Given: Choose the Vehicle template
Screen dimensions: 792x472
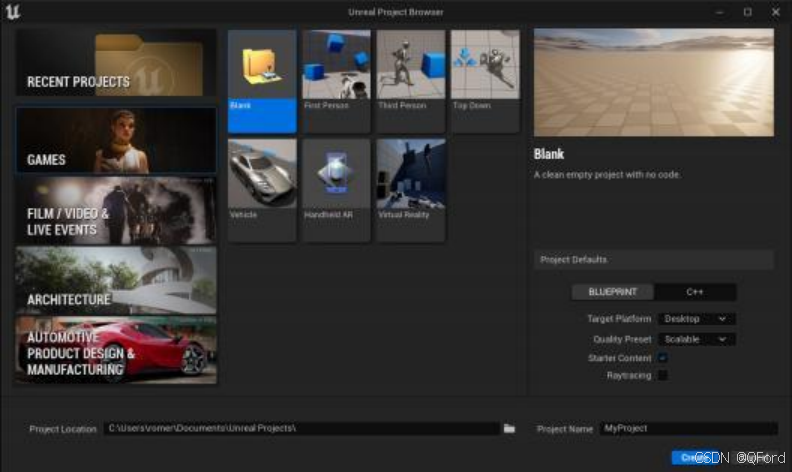Looking at the screenshot, I should [262, 191].
